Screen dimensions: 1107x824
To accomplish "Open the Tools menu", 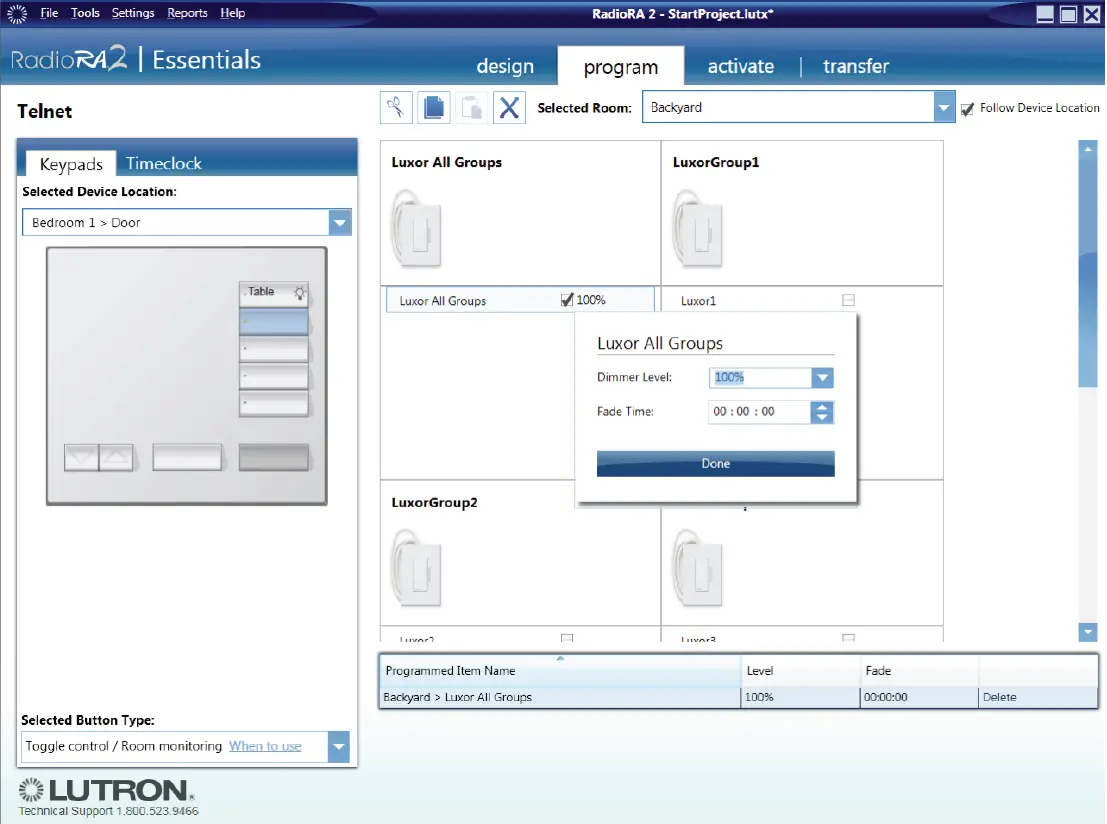I will (85, 13).
